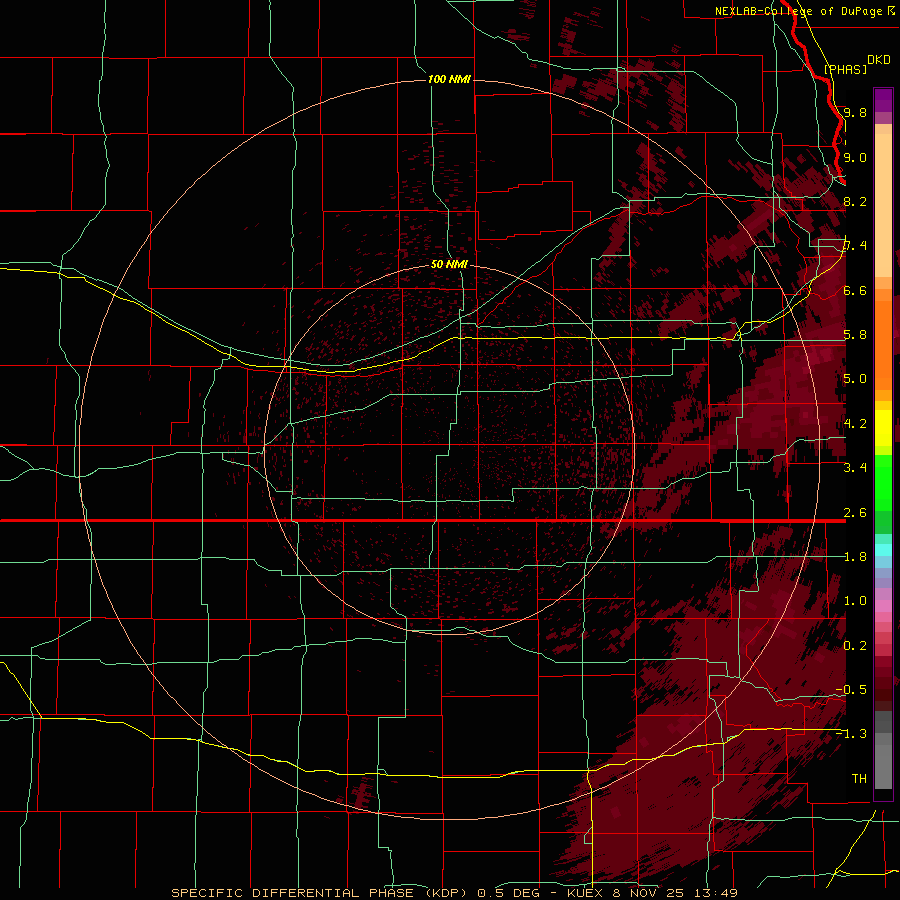This screenshot has width=900, height=900.
Task: Click the 50 NMI range ring label
Action: 449,264
